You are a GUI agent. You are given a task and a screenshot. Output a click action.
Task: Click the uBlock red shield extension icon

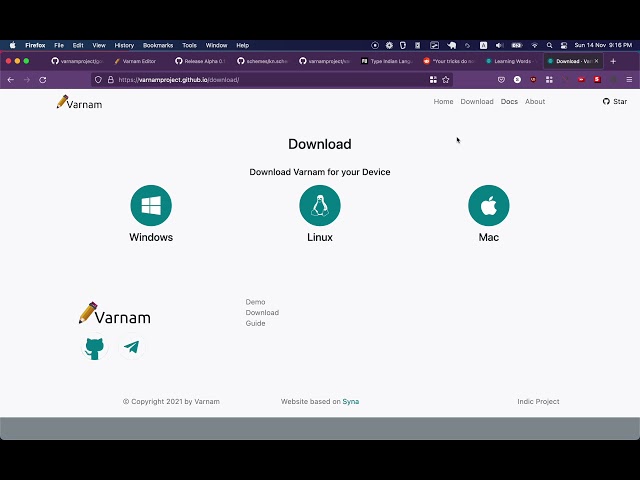(533, 80)
